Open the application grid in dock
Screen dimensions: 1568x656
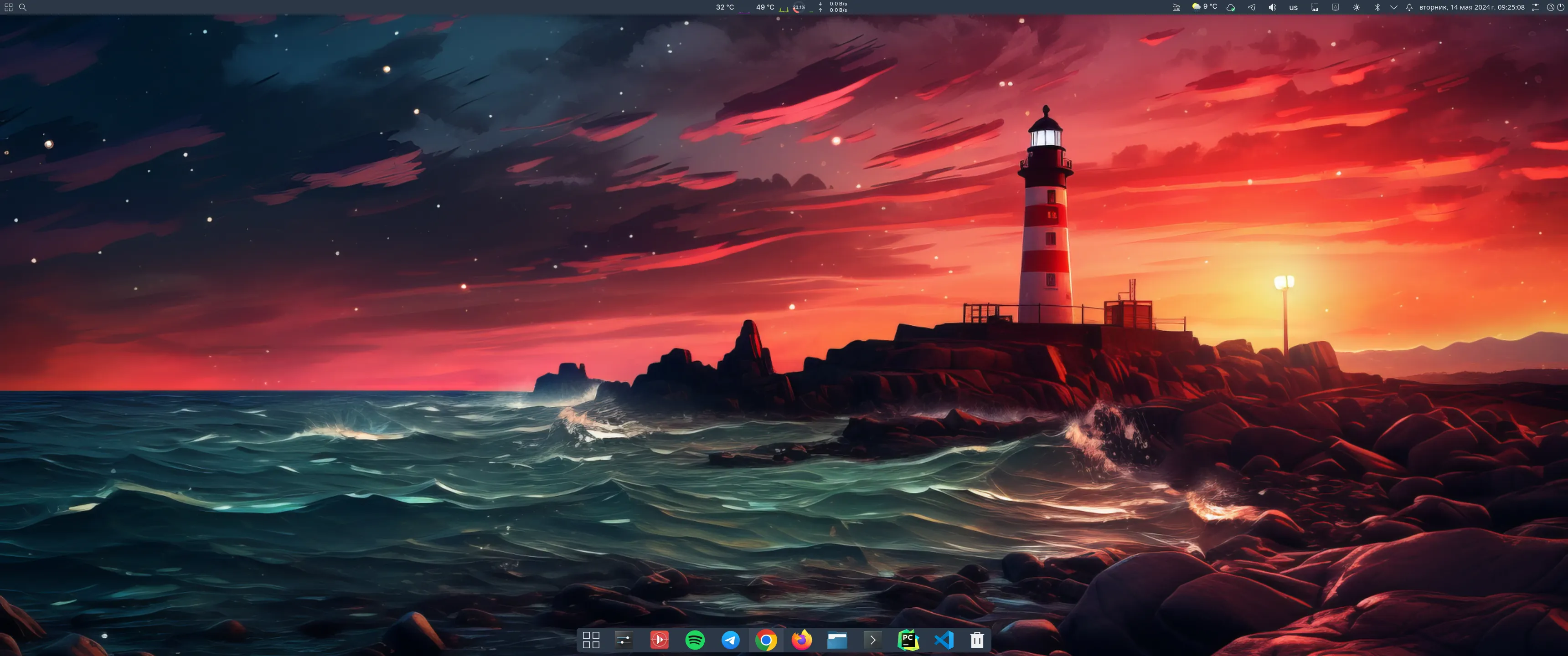click(x=590, y=640)
